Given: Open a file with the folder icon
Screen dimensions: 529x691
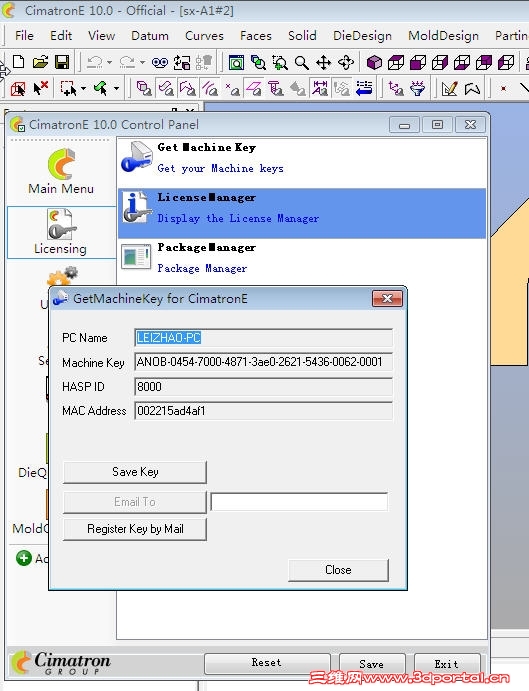Looking at the screenshot, I should (x=40, y=62).
